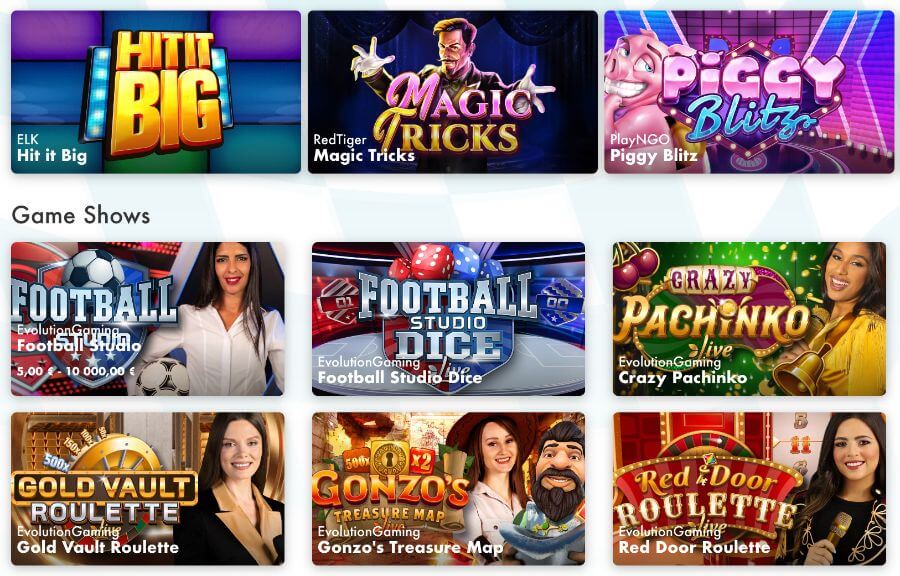Click the Gold Vault Roulette title text
Screen dimensions: 900x576
coord(98,547)
